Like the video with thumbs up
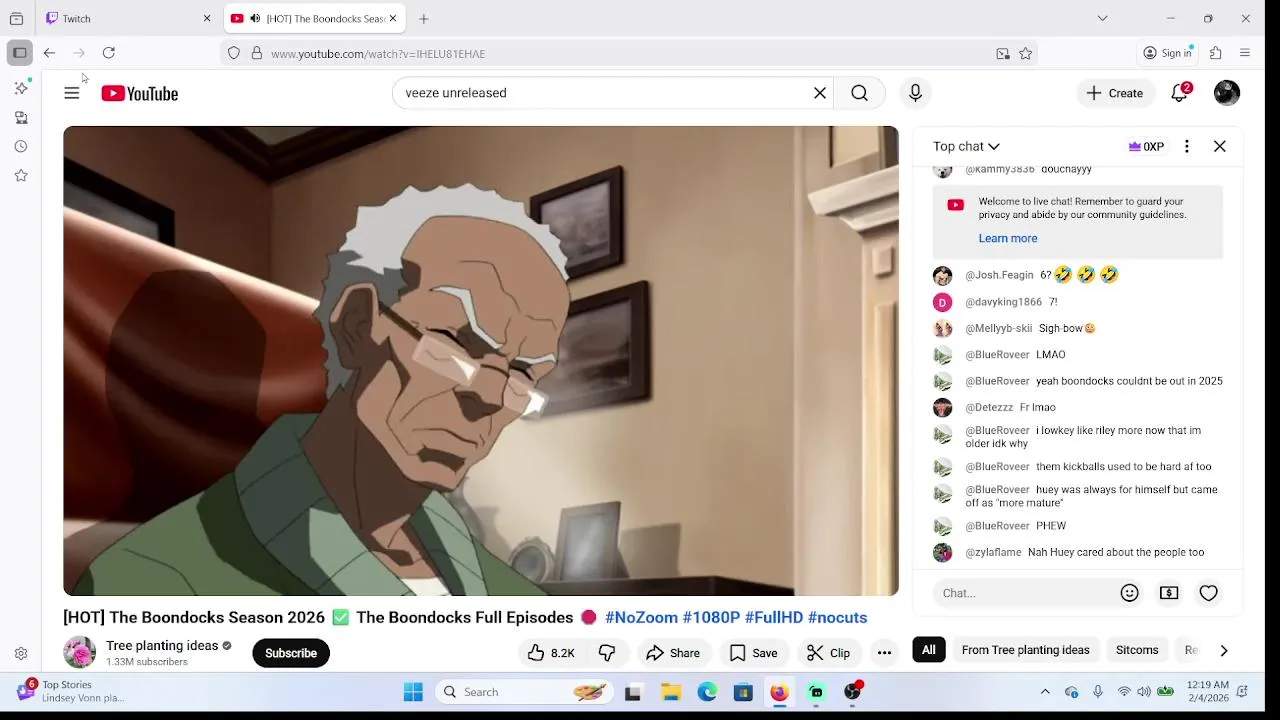Image resolution: width=1280 pixels, height=720 pixels. click(550, 653)
